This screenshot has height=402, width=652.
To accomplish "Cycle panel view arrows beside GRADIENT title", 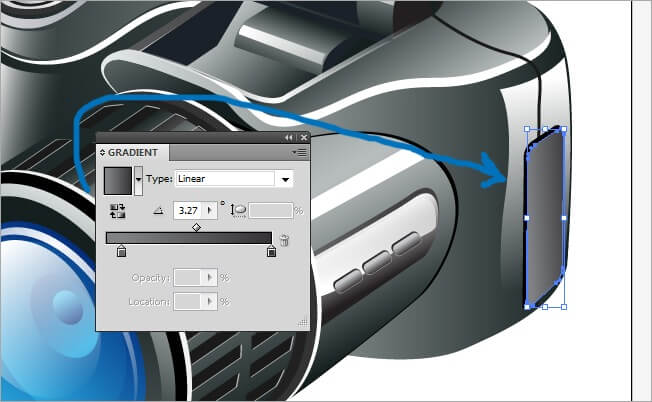I will pyautogui.click(x=102, y=153).
